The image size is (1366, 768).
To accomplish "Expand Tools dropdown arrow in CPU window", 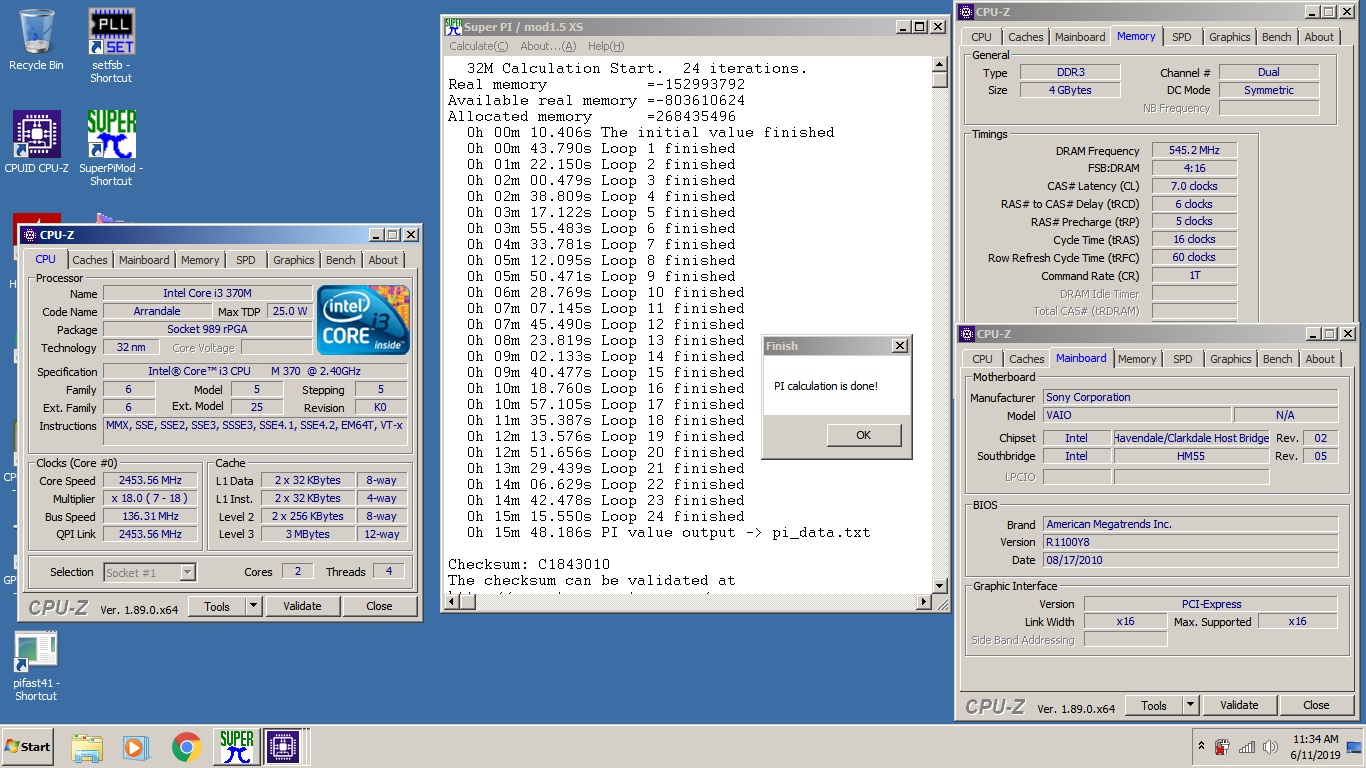I will pyautogui.click(x=253, y=606).
